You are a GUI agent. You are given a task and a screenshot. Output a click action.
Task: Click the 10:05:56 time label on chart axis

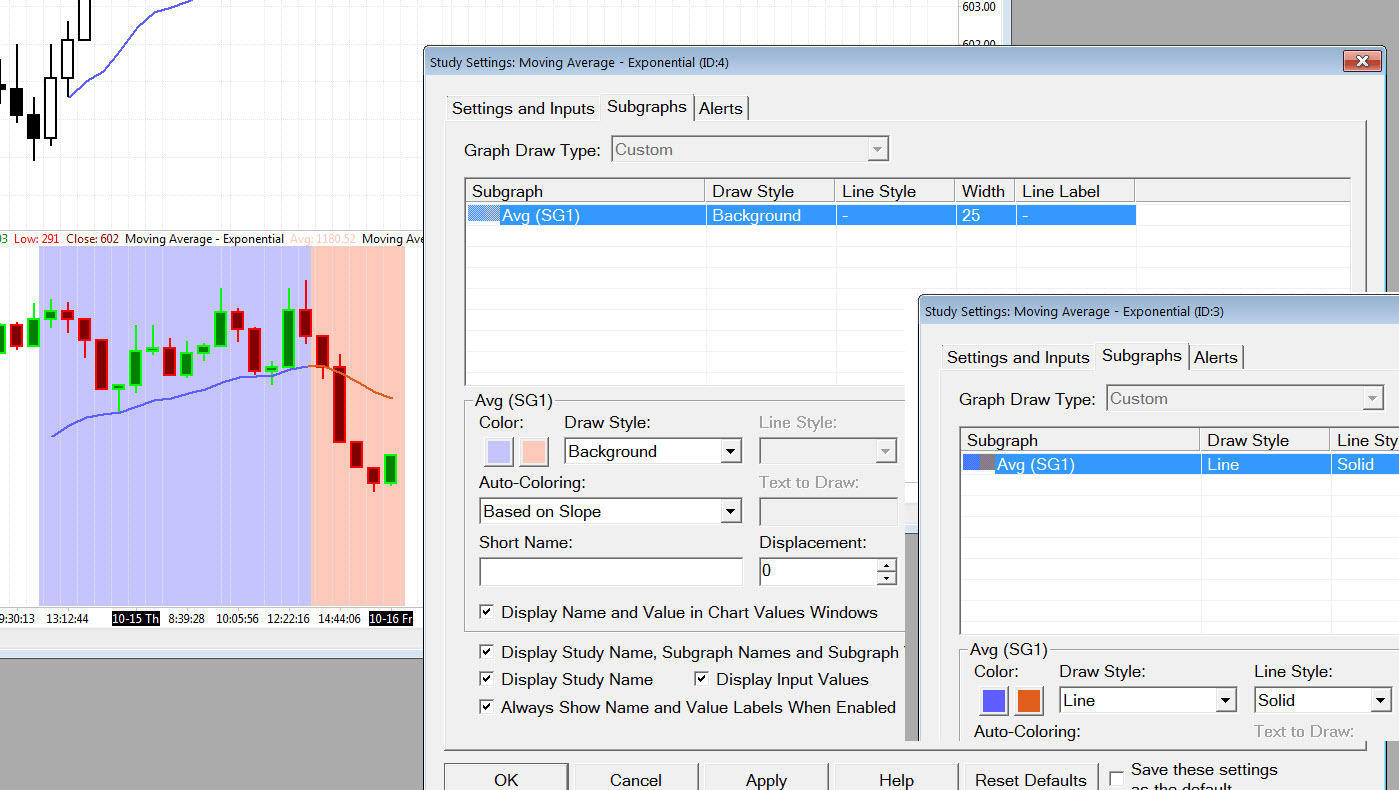point(237,619)
